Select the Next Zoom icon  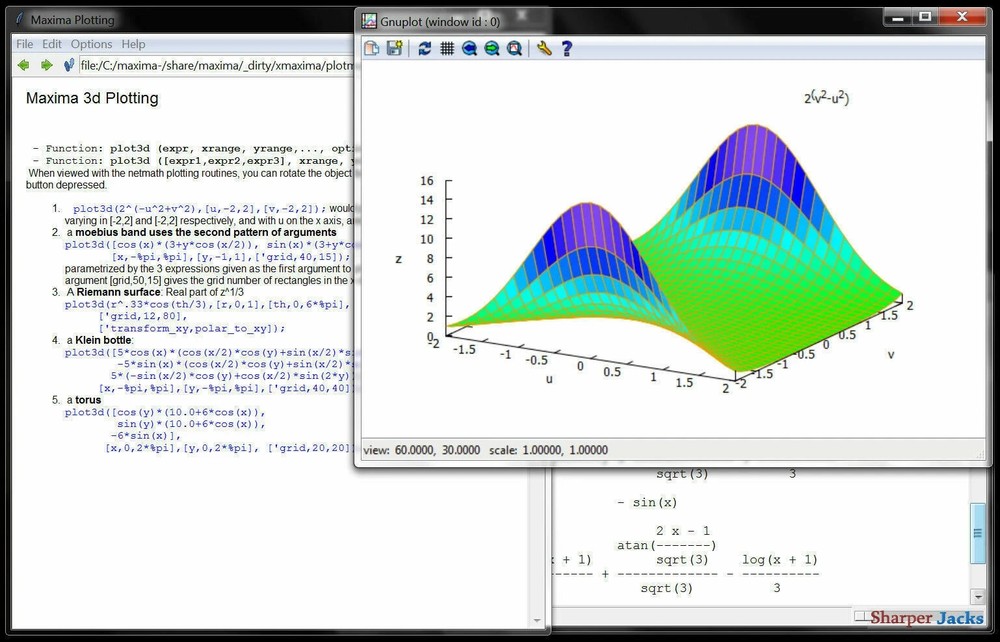point(491,48)
